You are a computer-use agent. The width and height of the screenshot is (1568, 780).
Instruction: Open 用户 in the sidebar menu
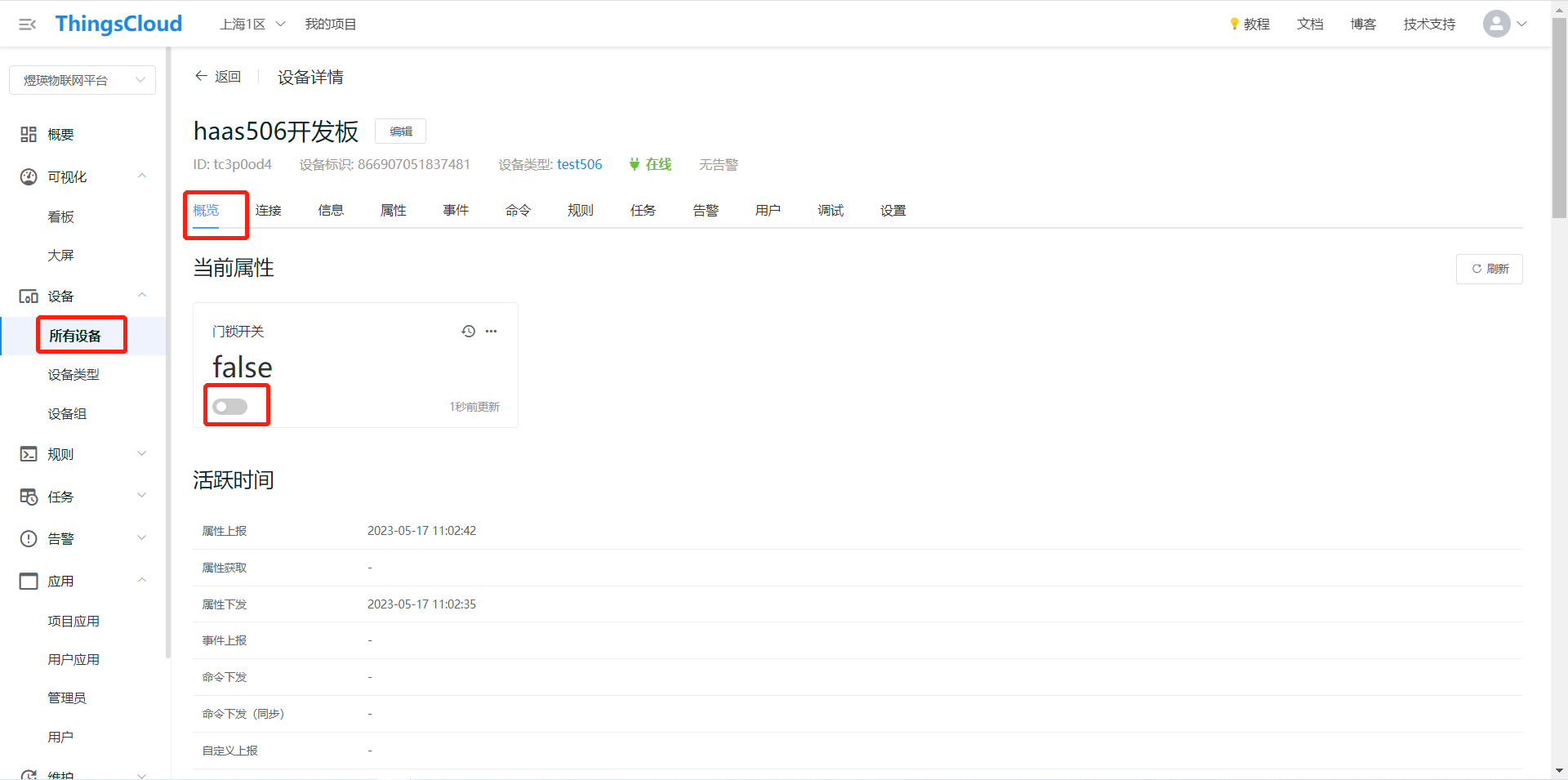click(x=61, y=738)
